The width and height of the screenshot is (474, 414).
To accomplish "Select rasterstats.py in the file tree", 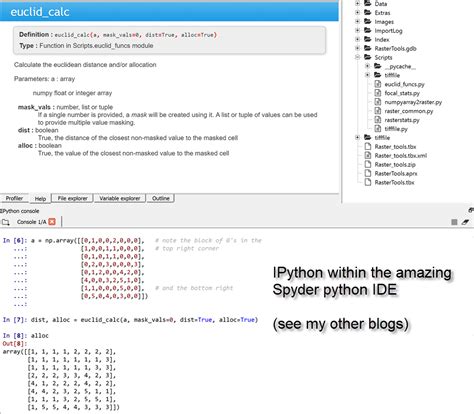I will point(402,120).
